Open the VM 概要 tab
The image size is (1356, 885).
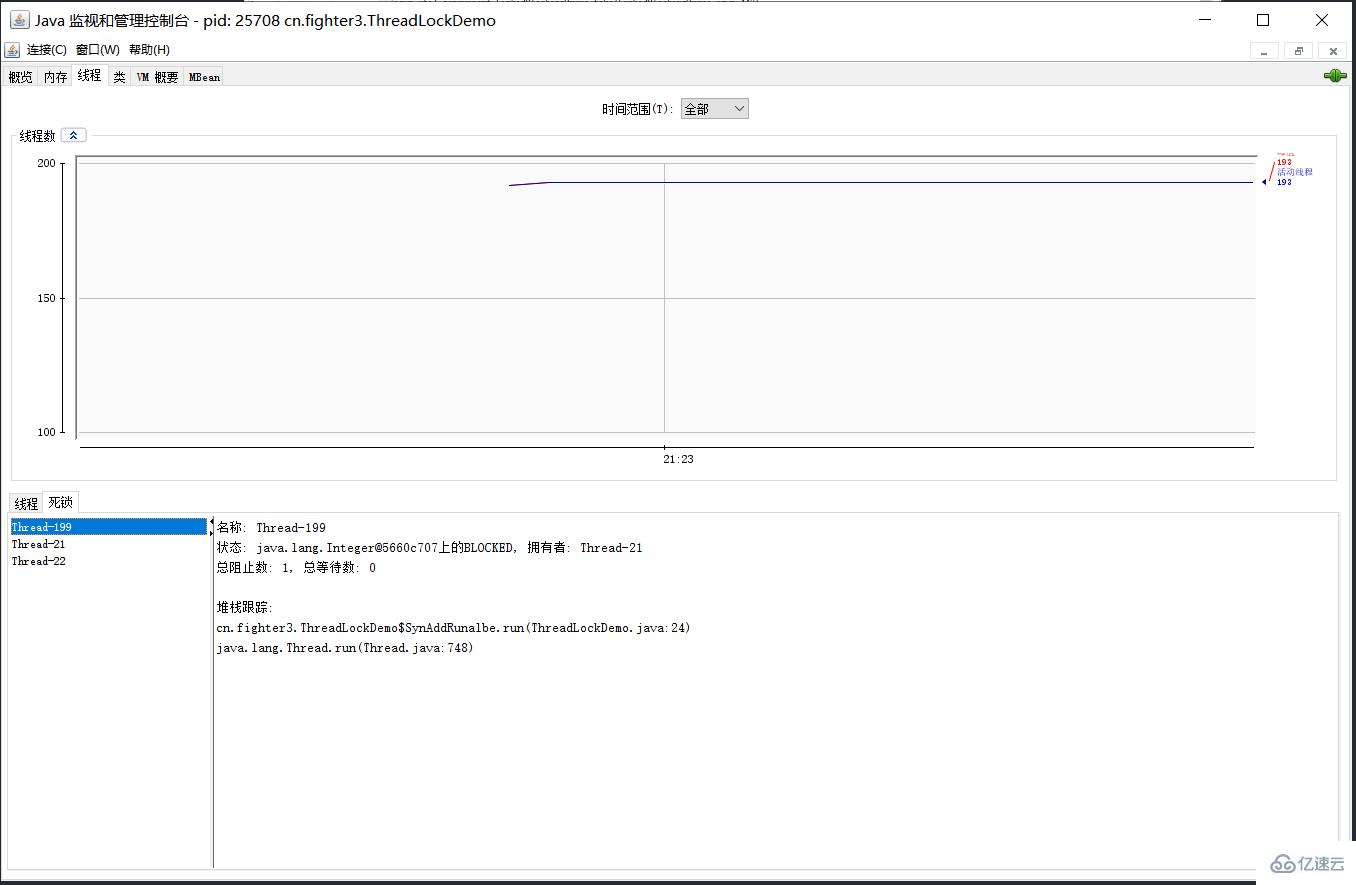pyautogui.click(x=157, y=77)
